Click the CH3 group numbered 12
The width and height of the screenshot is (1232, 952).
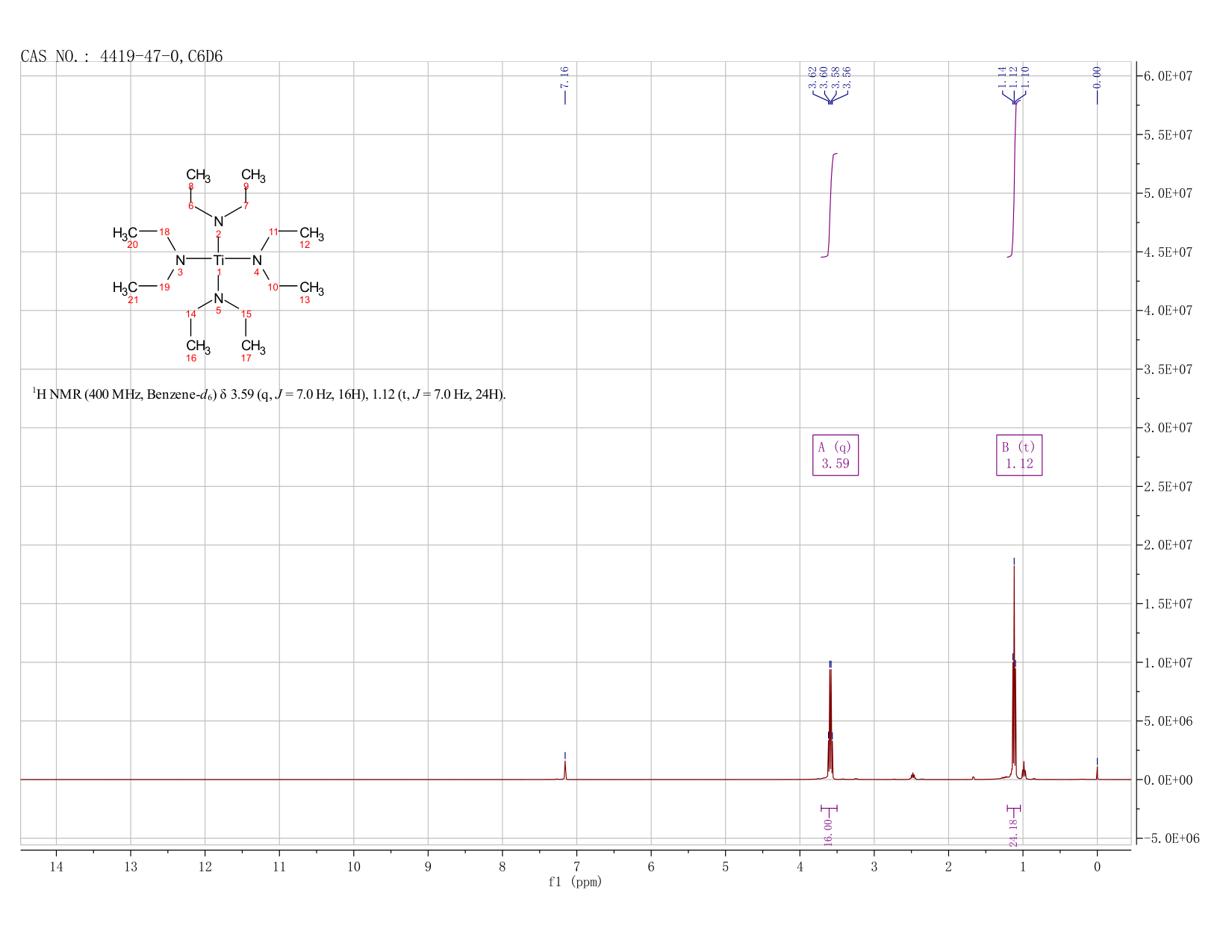coord(311,234)
